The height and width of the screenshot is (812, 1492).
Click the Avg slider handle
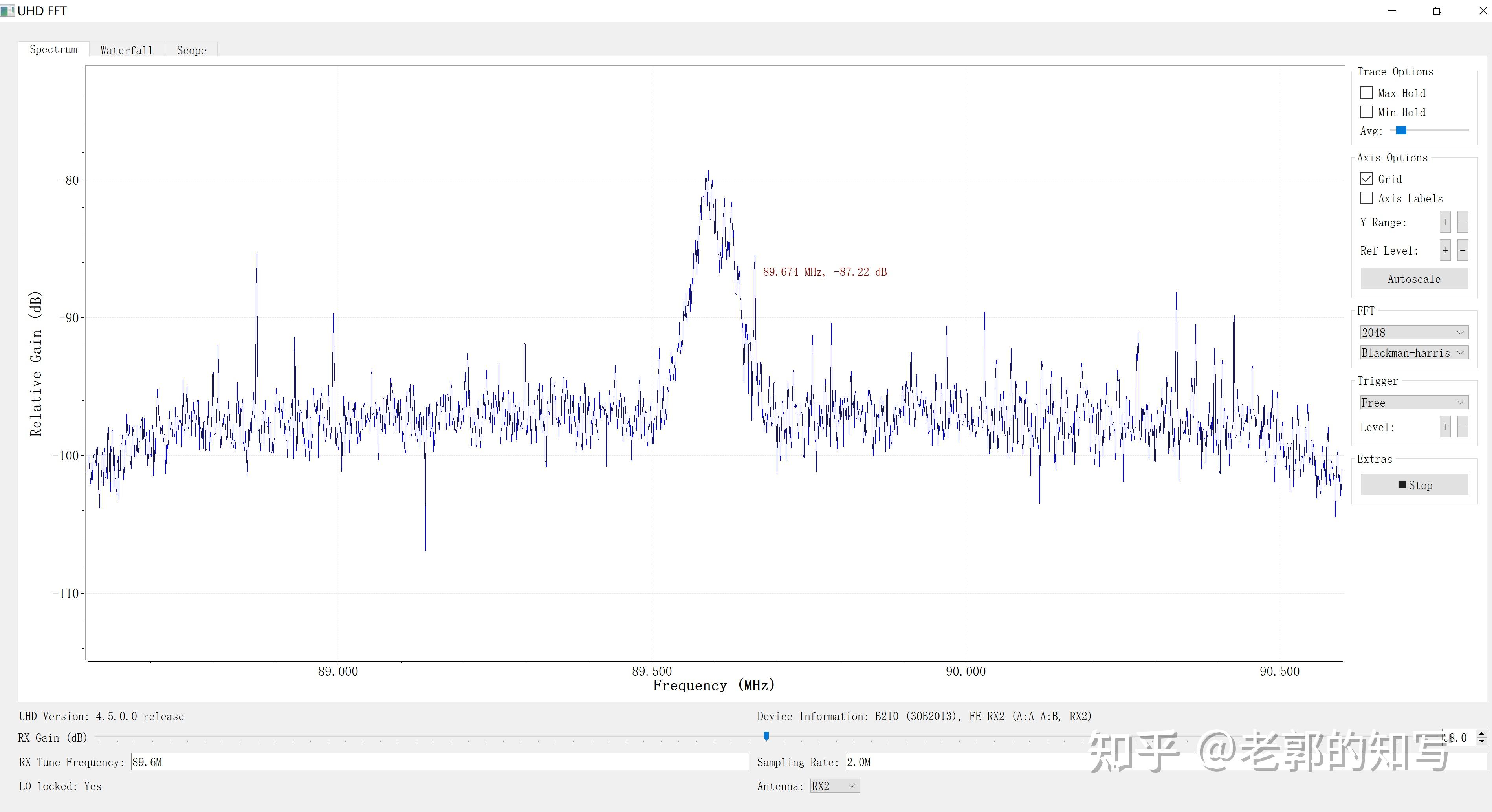click(x=1401, y=130)
